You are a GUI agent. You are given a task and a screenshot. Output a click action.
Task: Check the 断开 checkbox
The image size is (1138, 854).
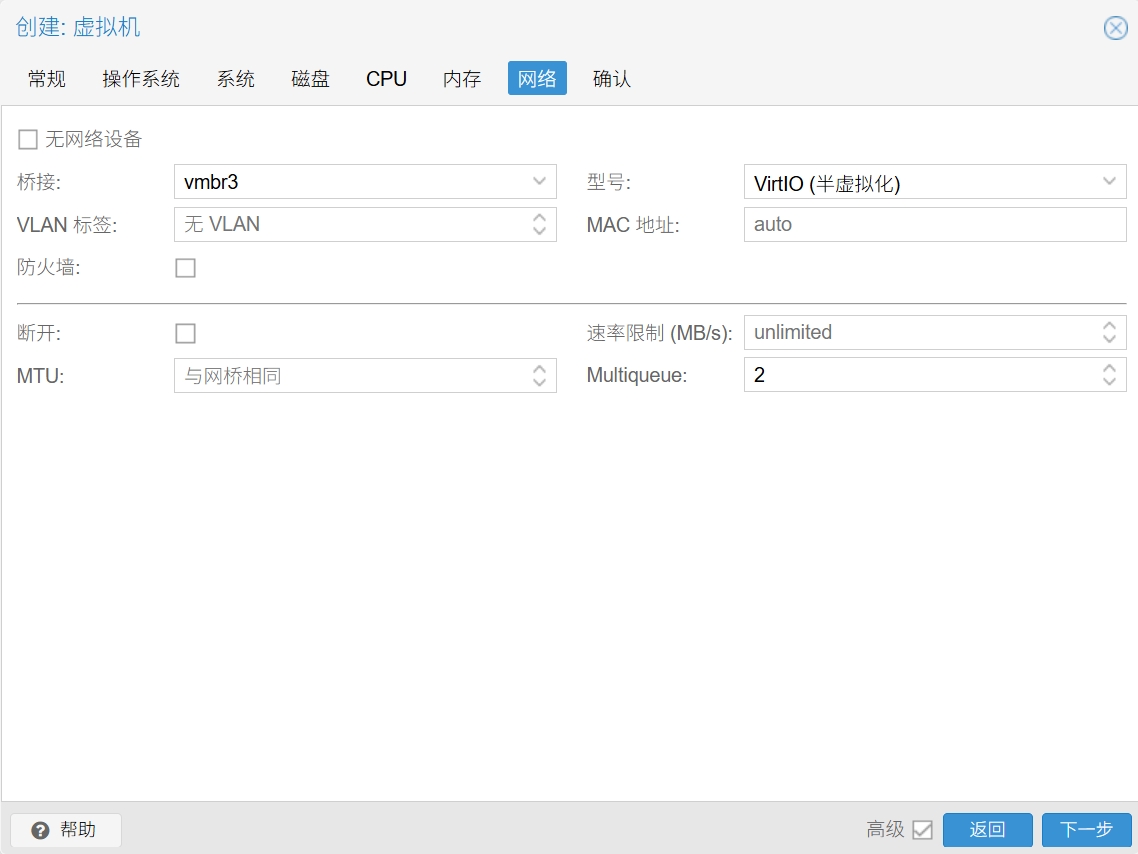[x=186, y=334]
